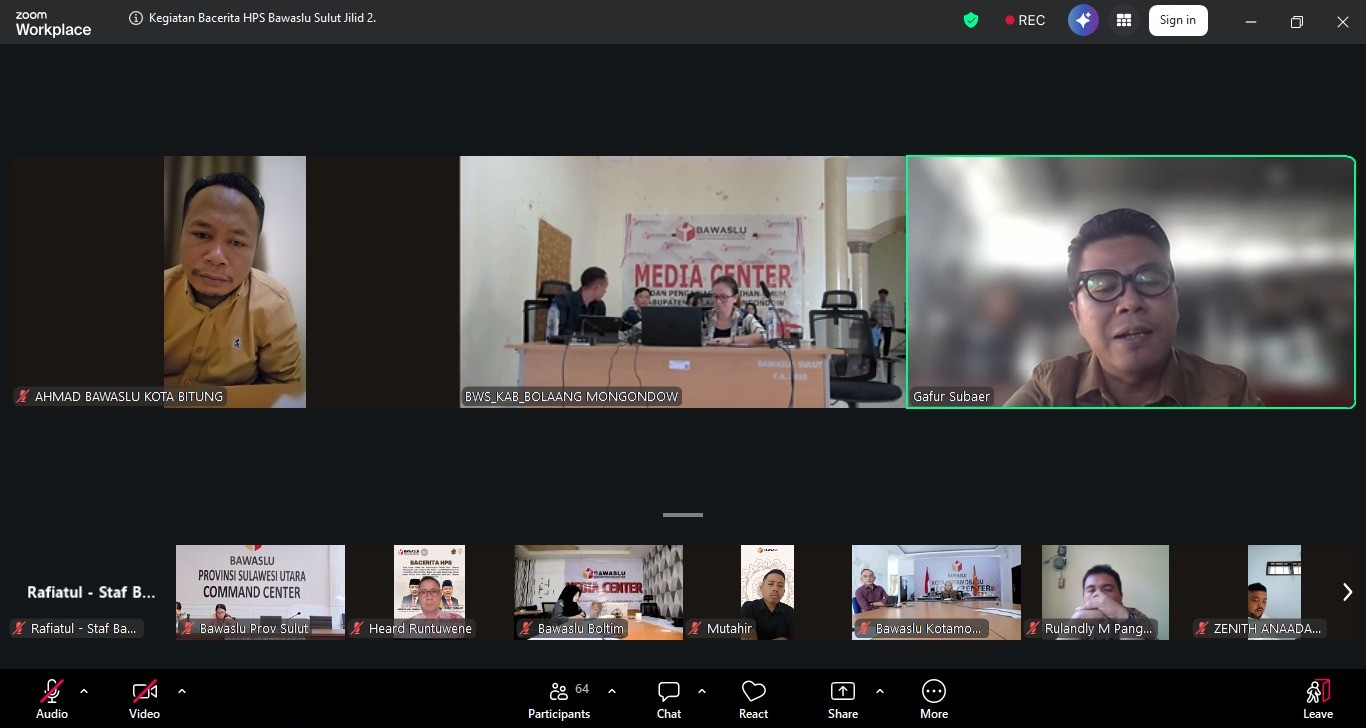Click the REC recording indicator
1366x728 pixels.
coord(1025,20)
